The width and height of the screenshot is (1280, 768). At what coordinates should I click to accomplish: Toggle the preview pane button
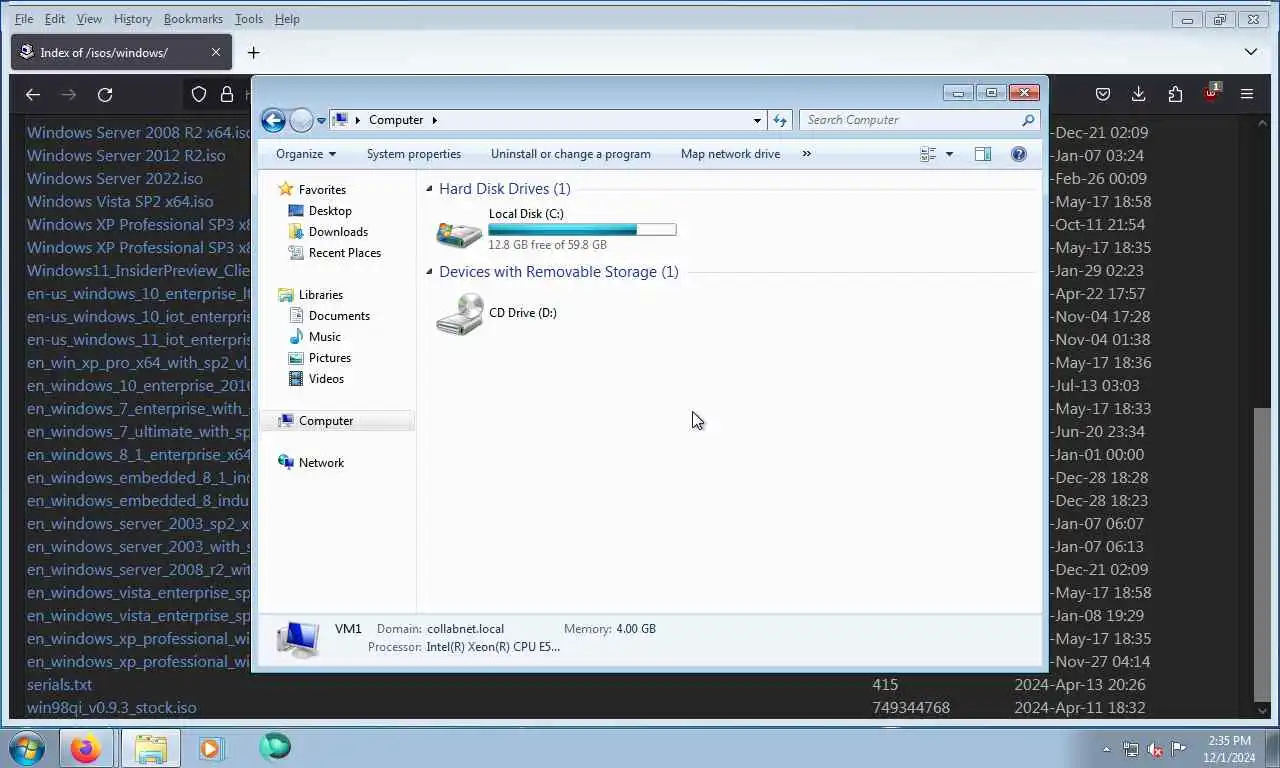(983, 154)
